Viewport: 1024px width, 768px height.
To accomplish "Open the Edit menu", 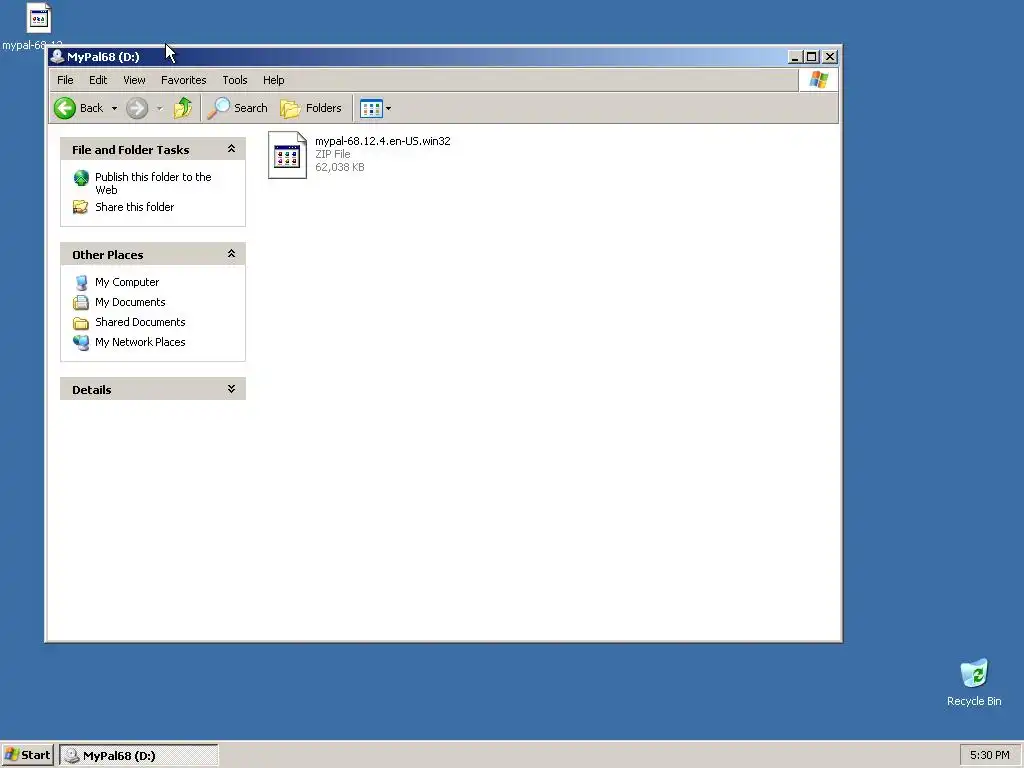I will pyautogui.click(x=98, y=80).
